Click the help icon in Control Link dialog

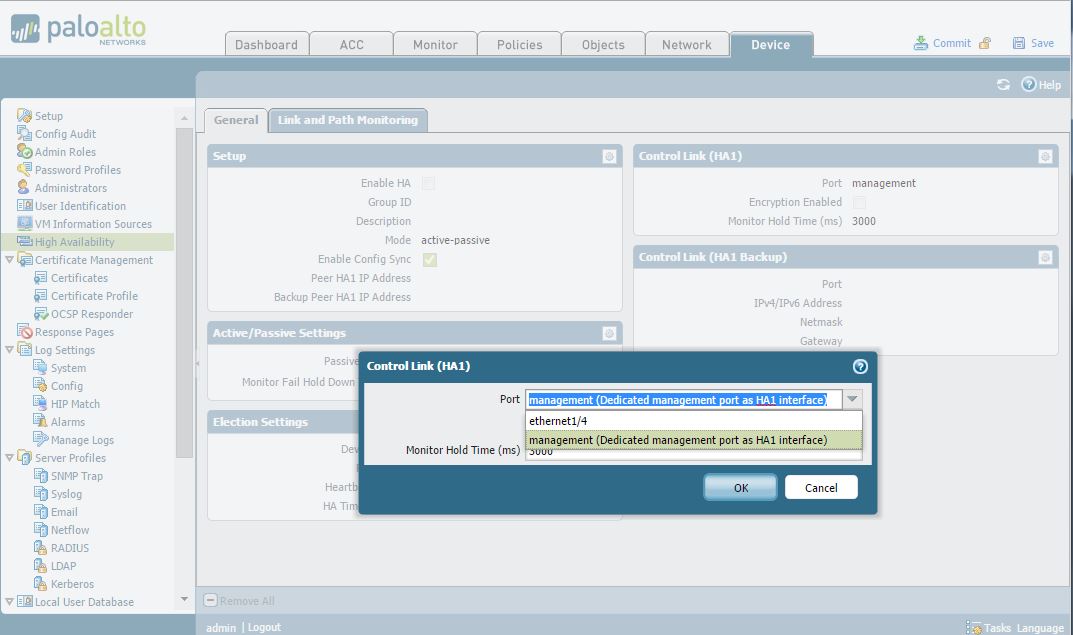click(860, 366)
